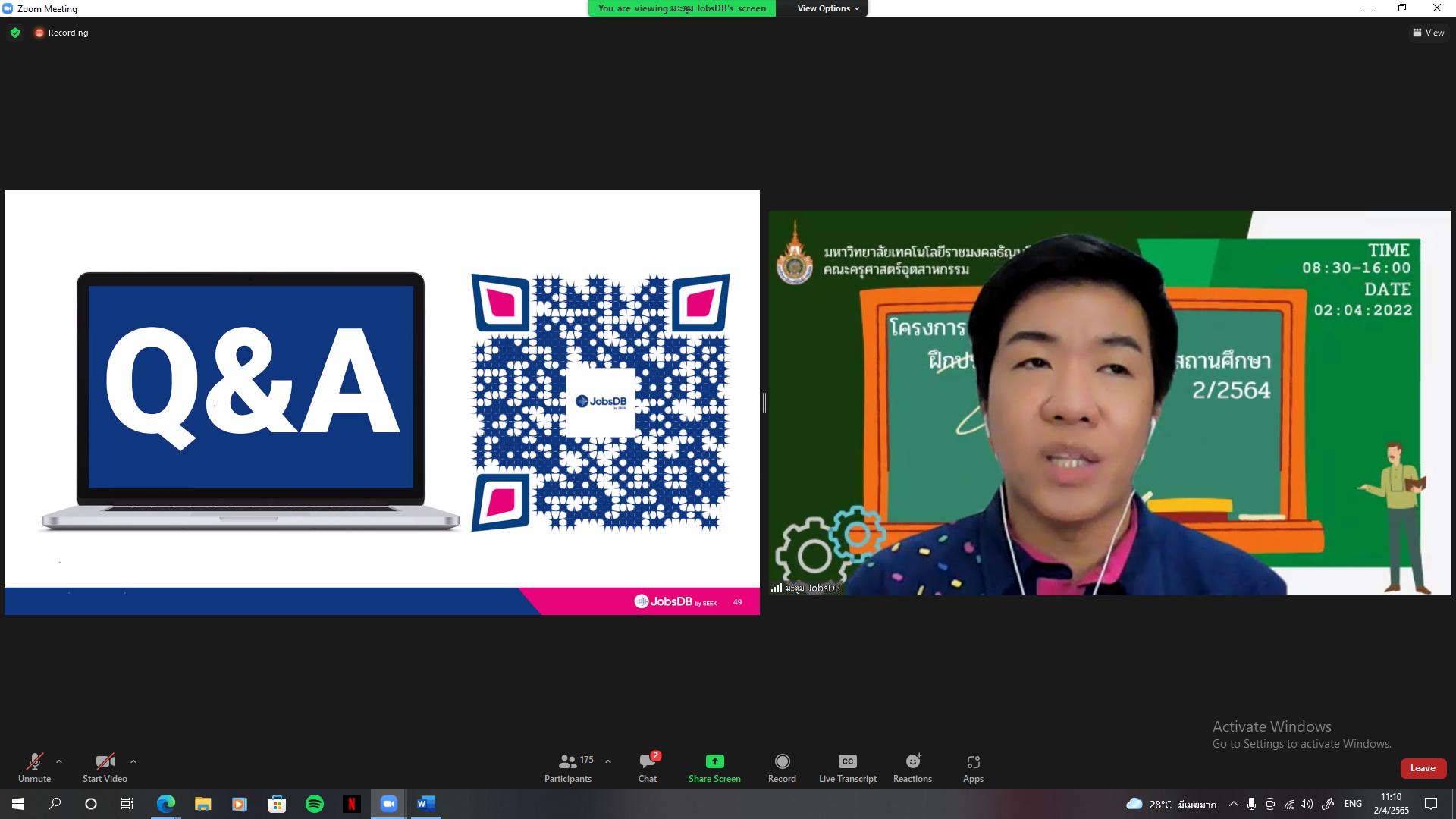This screenshot has height=819, width=1456.
Task: Open the Chat panel
Action: 648,767
